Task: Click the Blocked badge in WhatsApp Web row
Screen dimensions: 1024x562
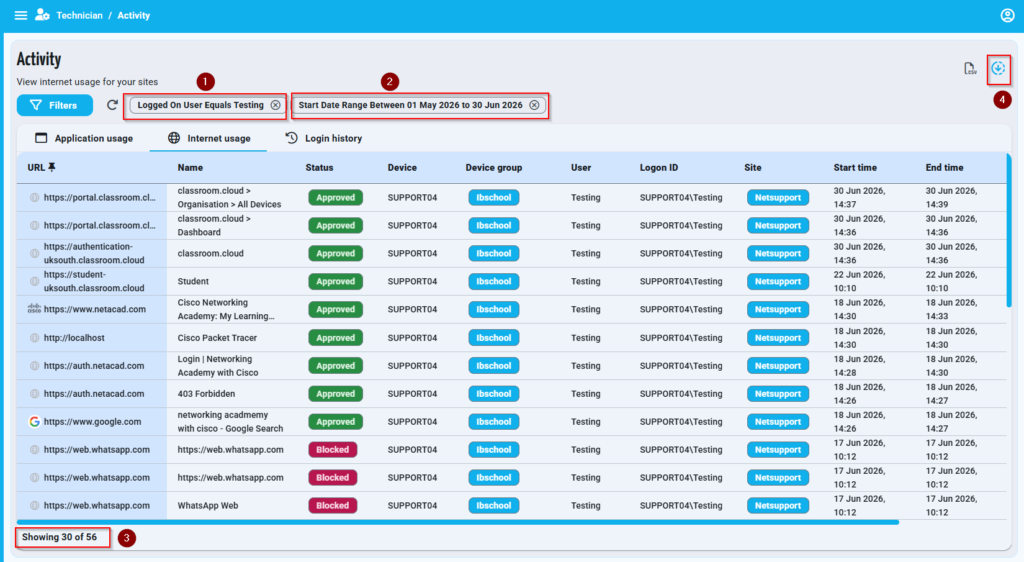Action: click(x=332, y=506)
